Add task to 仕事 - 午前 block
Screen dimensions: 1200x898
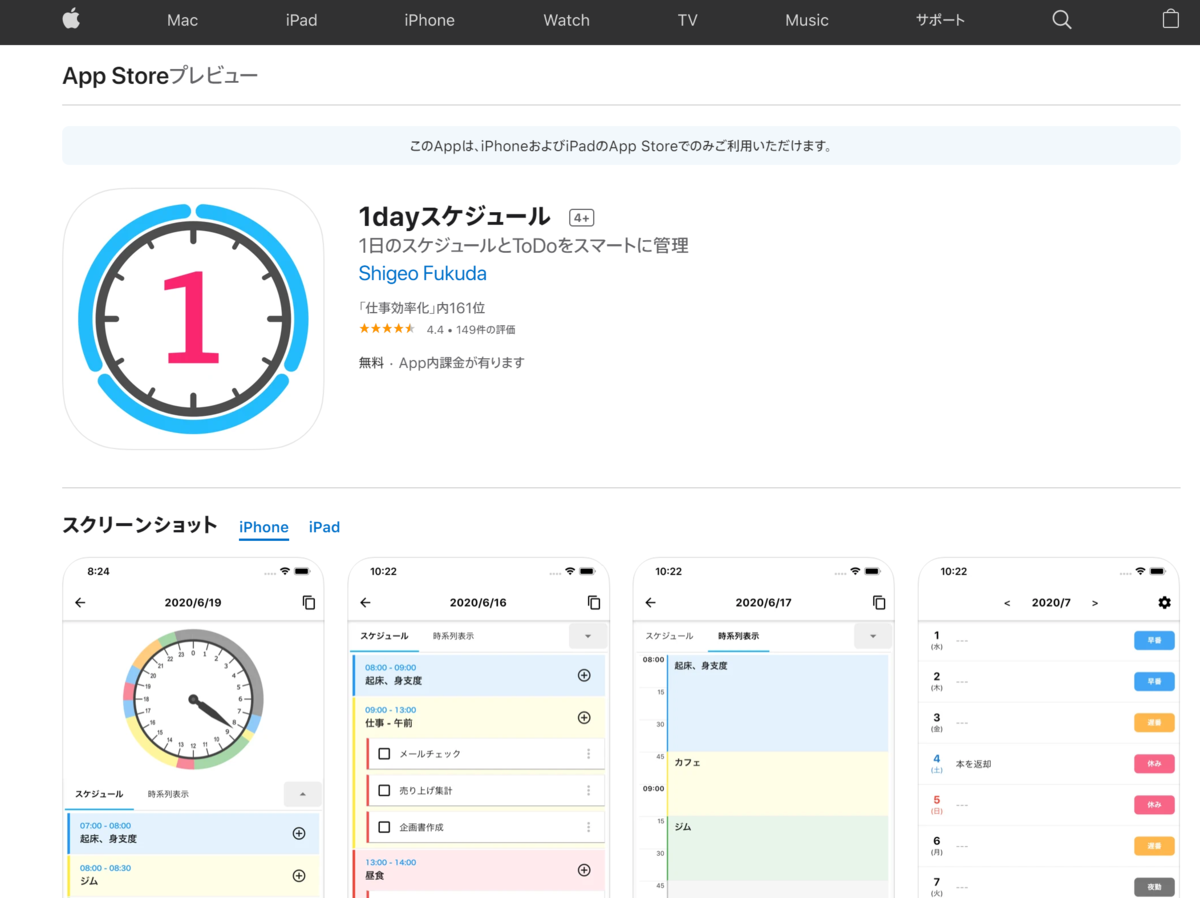tap(584, 718)
